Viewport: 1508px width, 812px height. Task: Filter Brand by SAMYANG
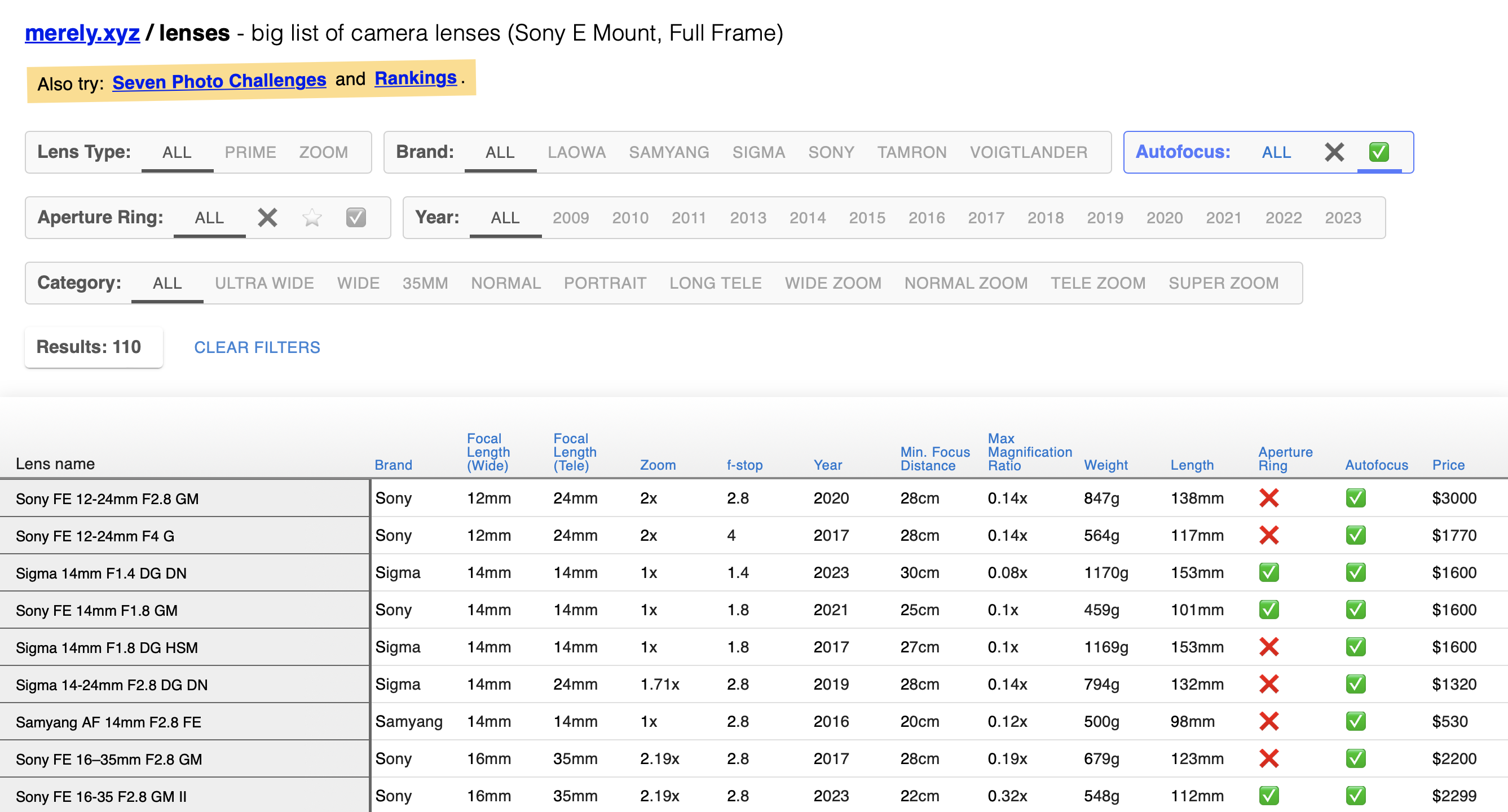pos(669,152)
